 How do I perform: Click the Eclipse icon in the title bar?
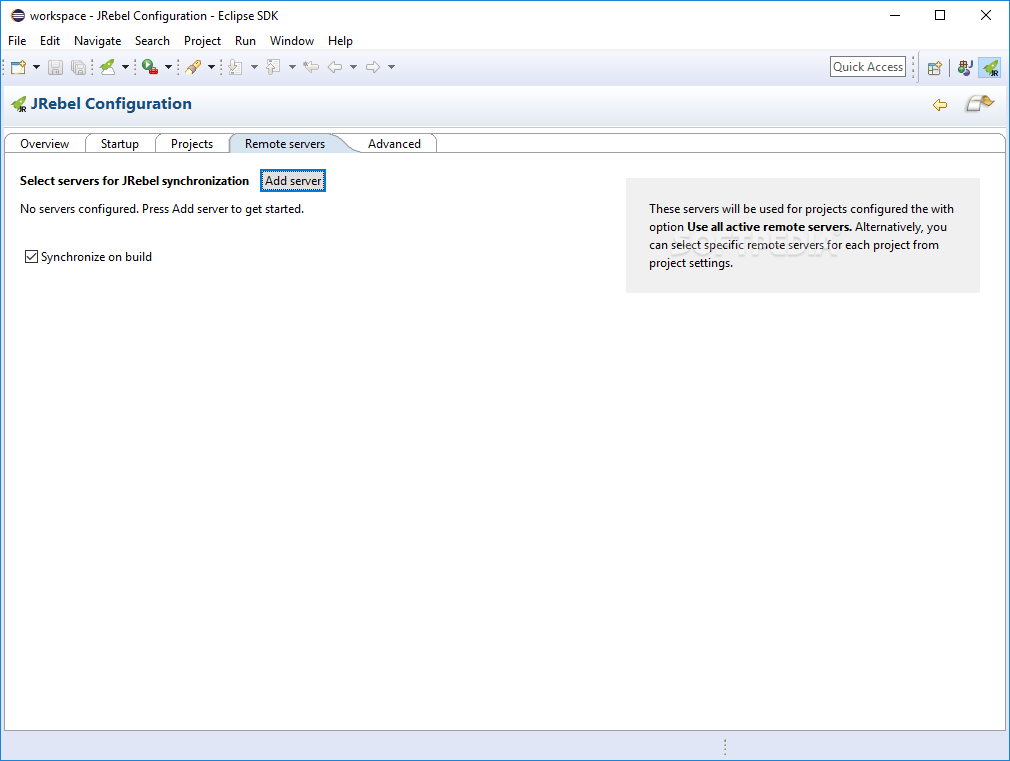[x=18, y=15]
